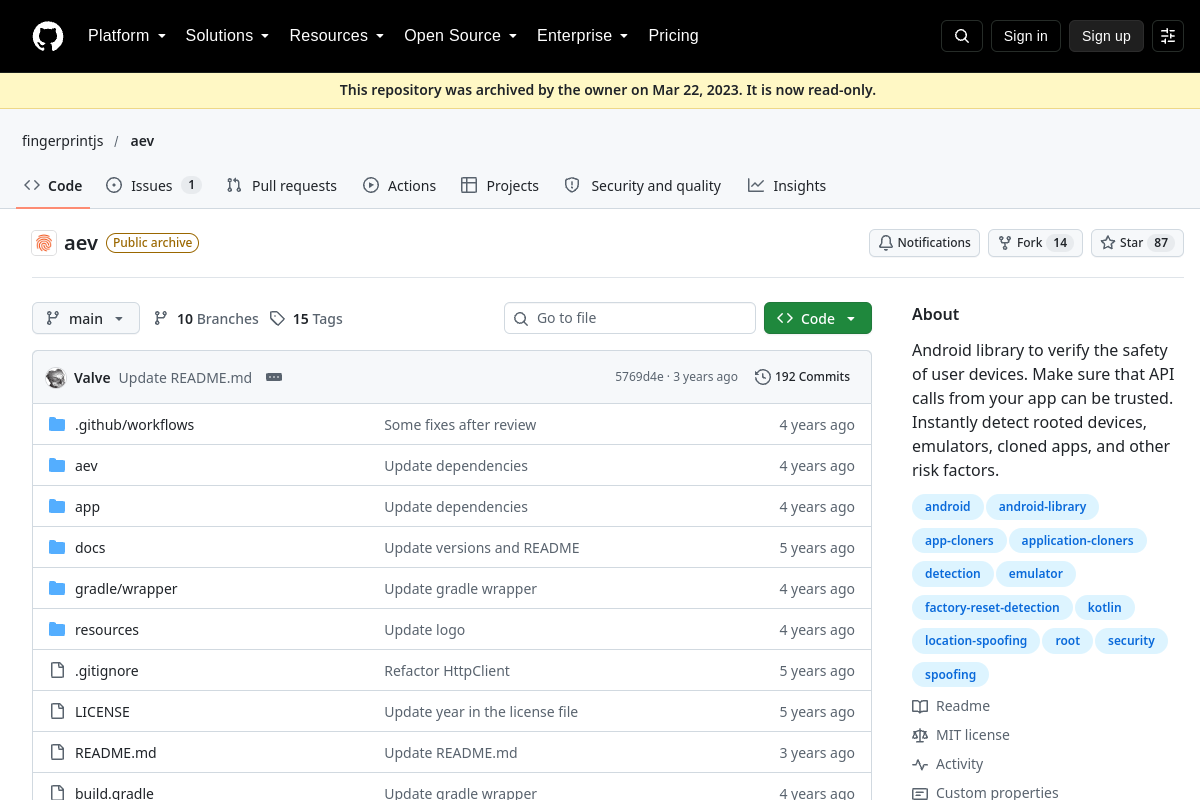Image resolution: width=1200 pixels, height=800 pixels.
Task: Switch to the Insights tab
Action: [787, 186]
